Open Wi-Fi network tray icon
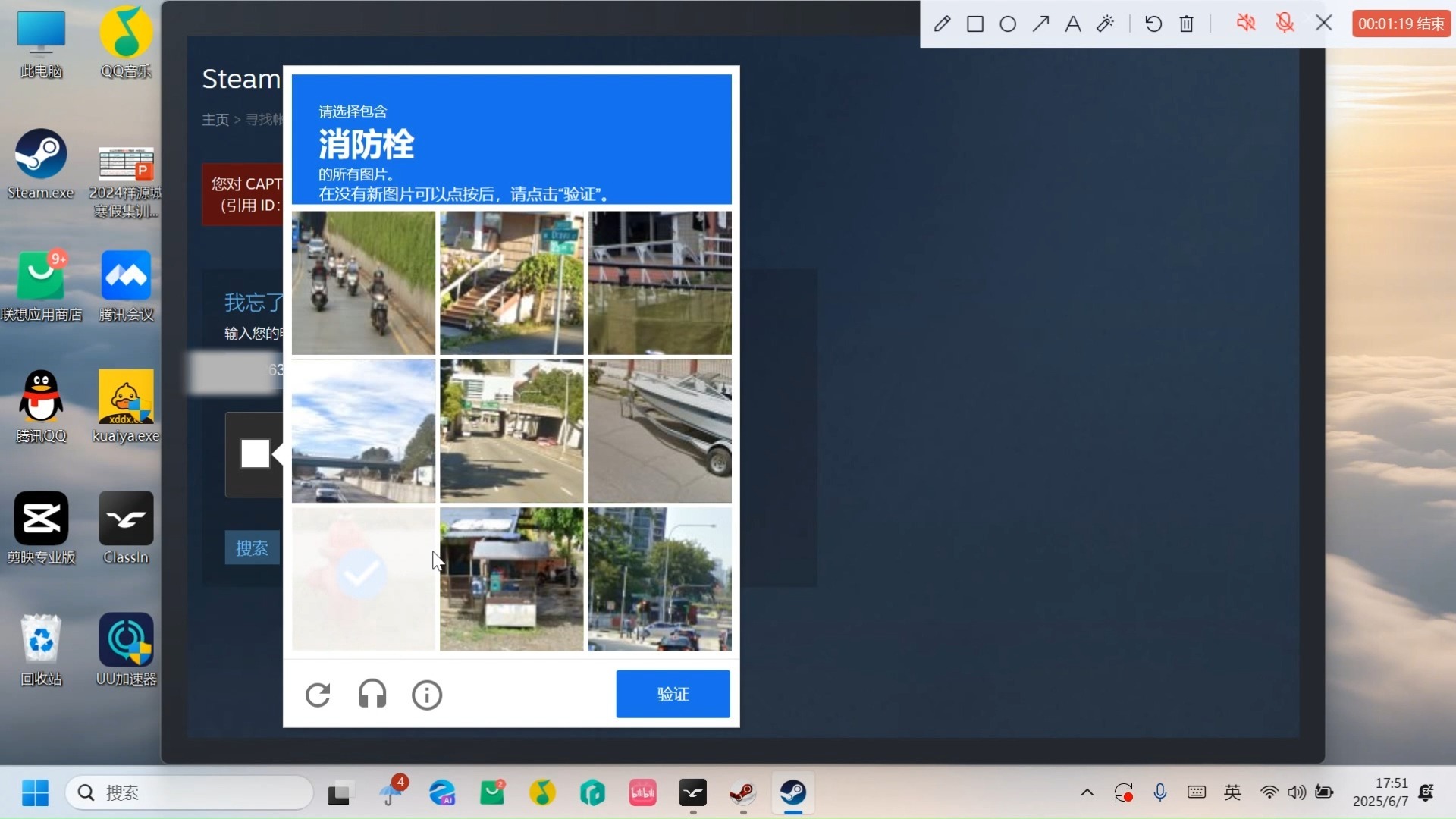 1269,793
